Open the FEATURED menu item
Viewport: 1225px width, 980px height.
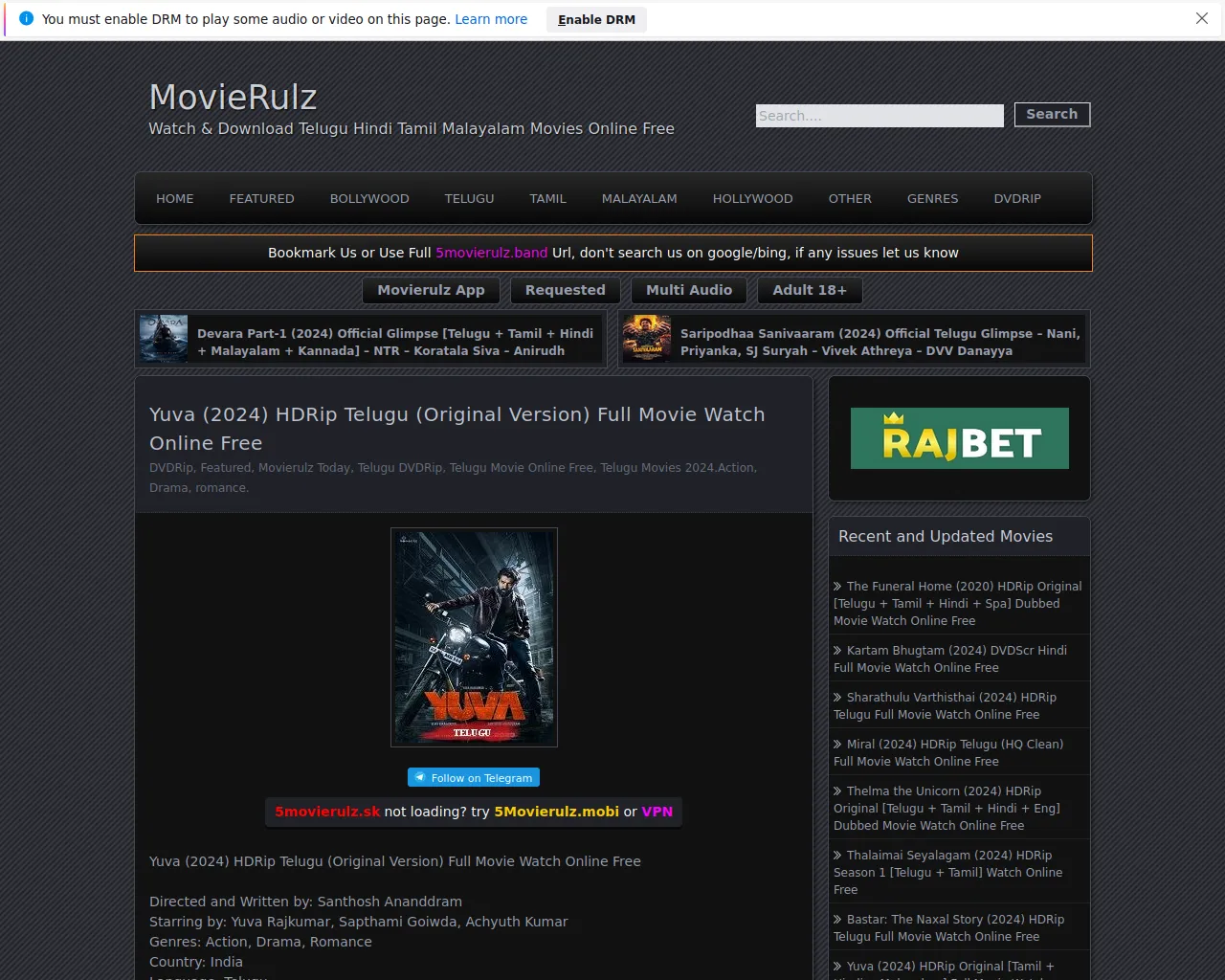[x=261, y=199]
